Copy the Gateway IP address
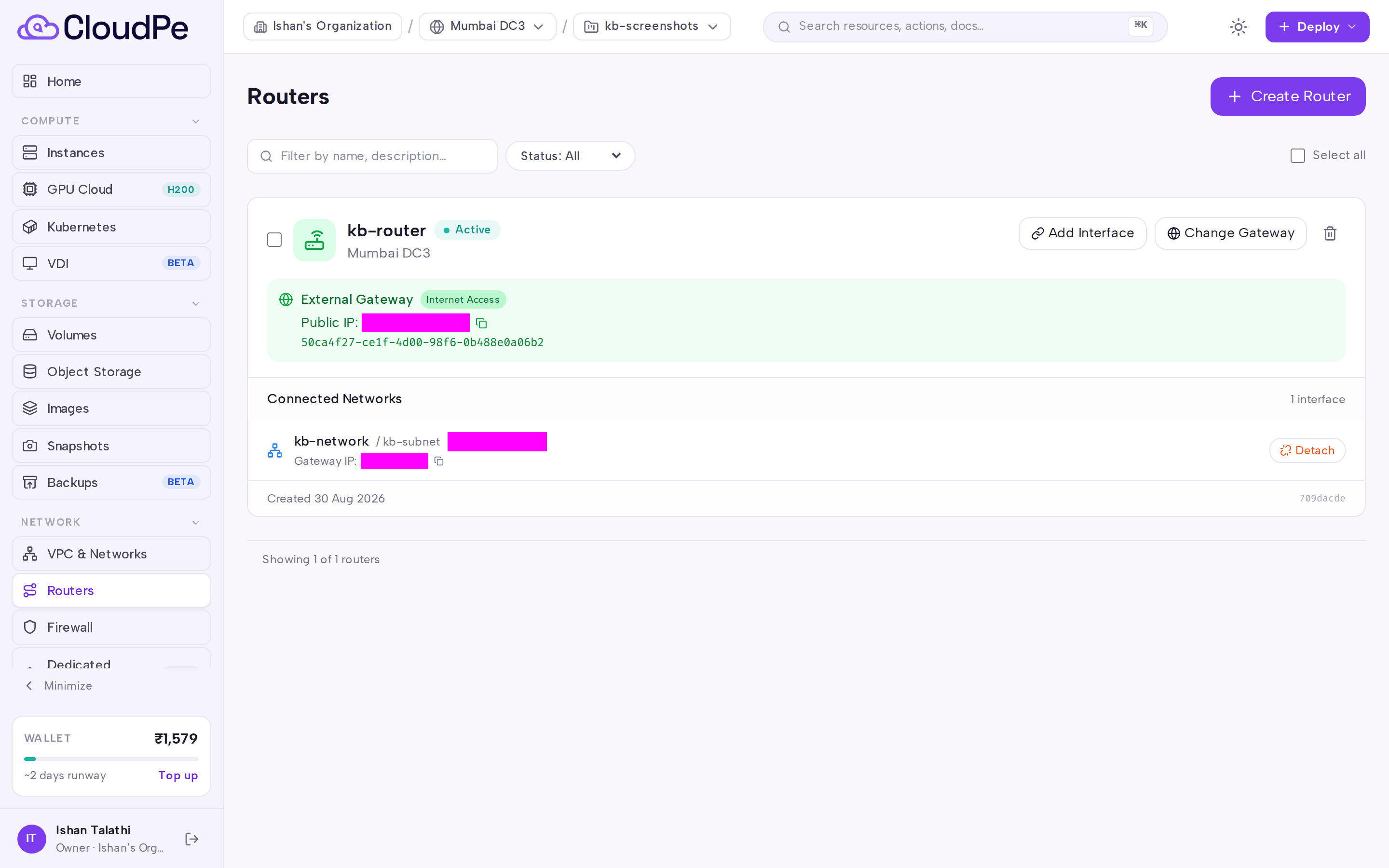Image resolution: width=1389 pixels, height=868 pixels. (x=439, y=461)
